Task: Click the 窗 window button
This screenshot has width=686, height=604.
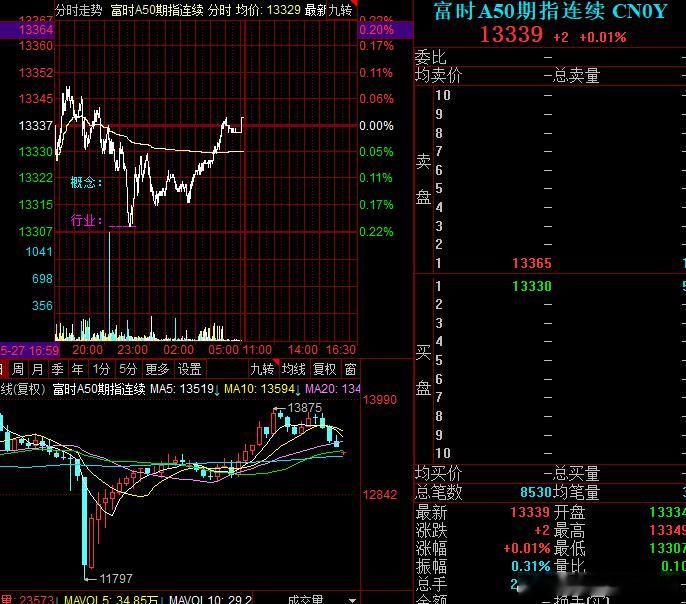Action: coord(350,369)
